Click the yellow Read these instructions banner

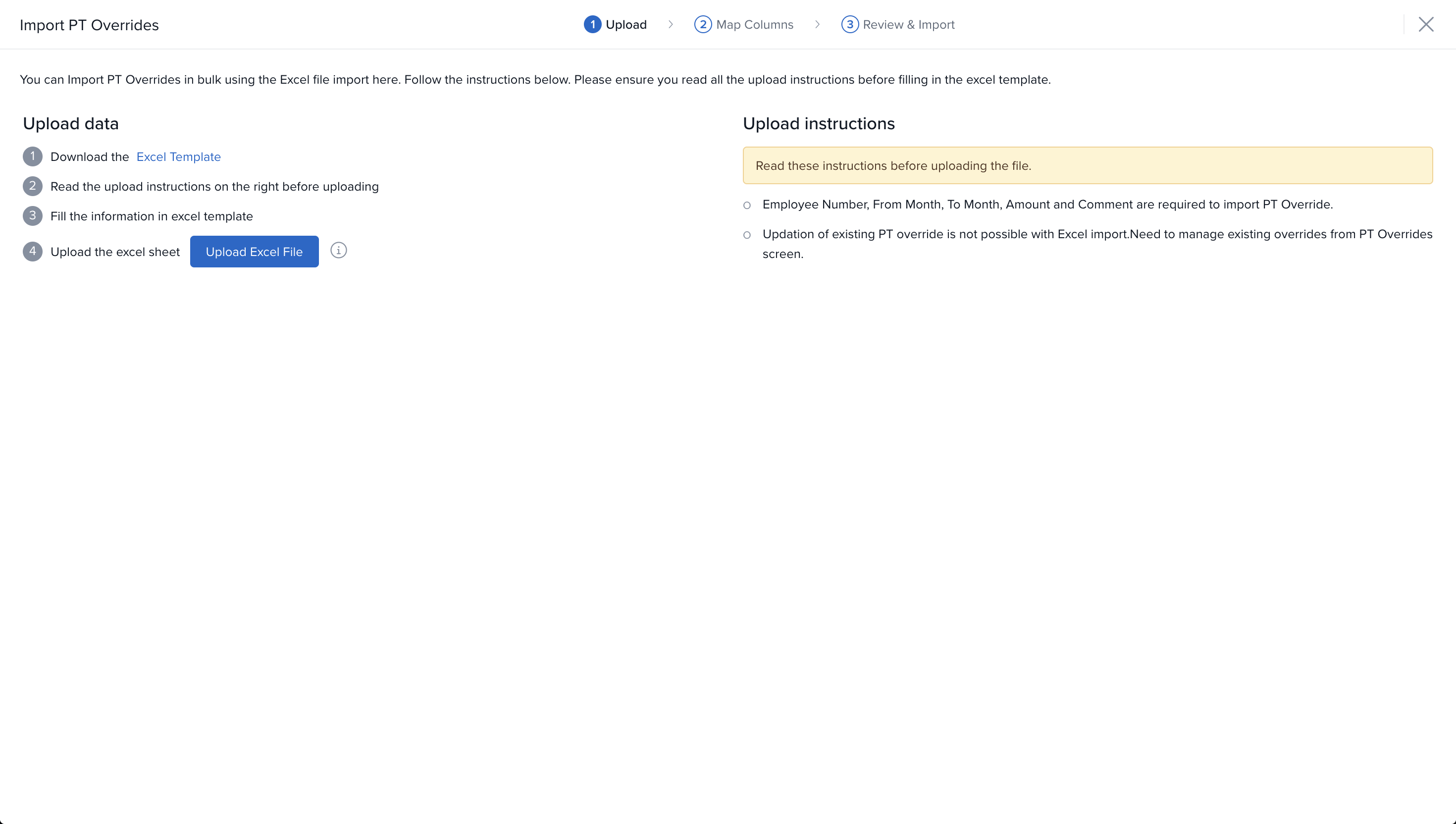point(1087,165)
